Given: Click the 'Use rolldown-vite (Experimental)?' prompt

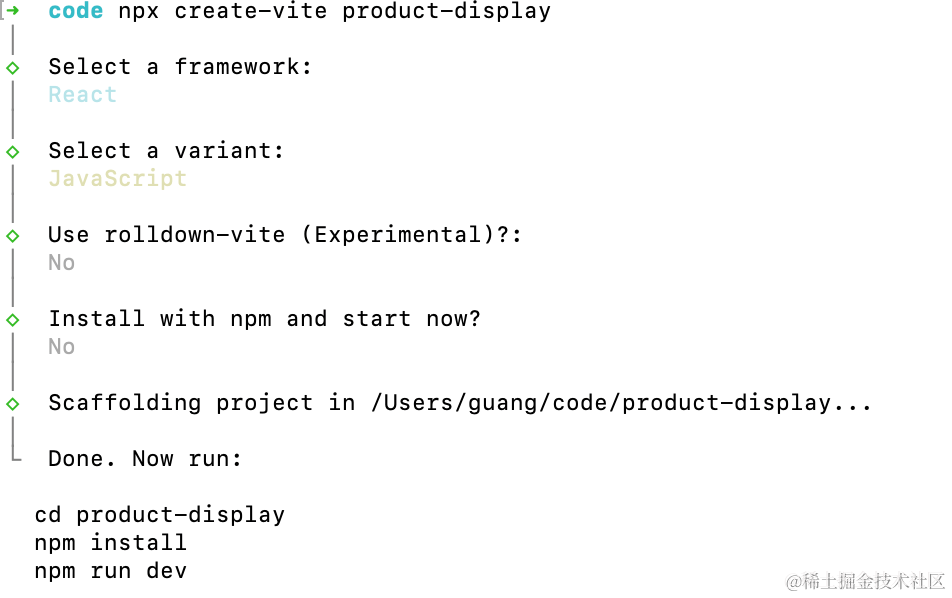Looking at the screenshot, I should click(285, 235).
